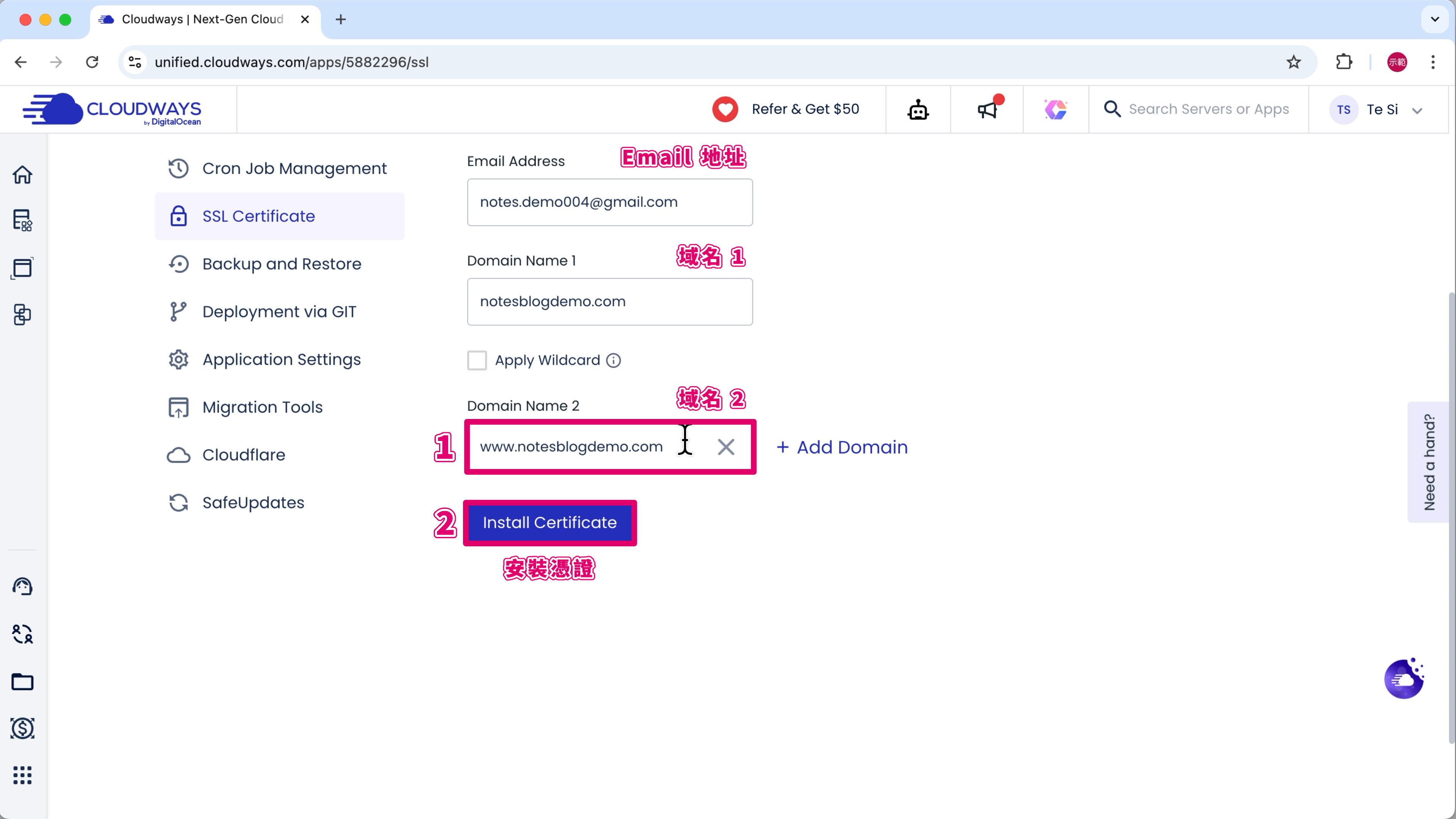Image resolution: width=1456 pixels, height=819 pixels.
Task: Expand the Chrome tab search chevron
Action: click(1434, 19)
